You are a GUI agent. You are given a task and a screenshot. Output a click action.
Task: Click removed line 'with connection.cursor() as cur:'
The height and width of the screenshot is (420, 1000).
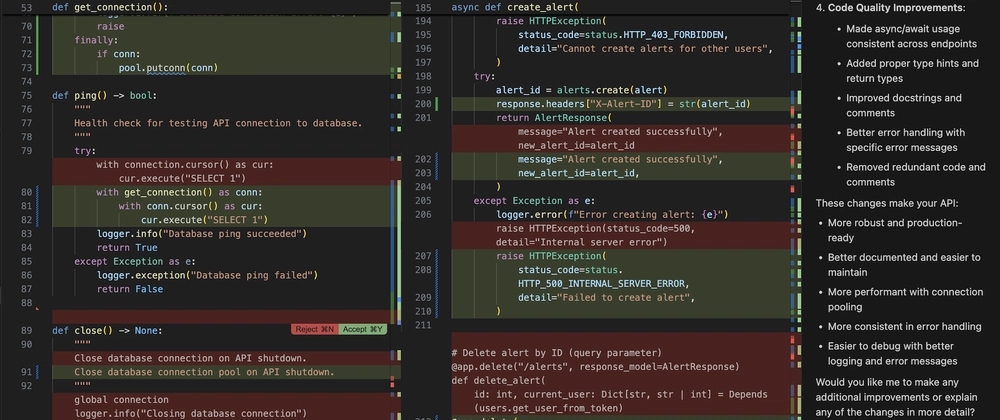click(185, 164)
